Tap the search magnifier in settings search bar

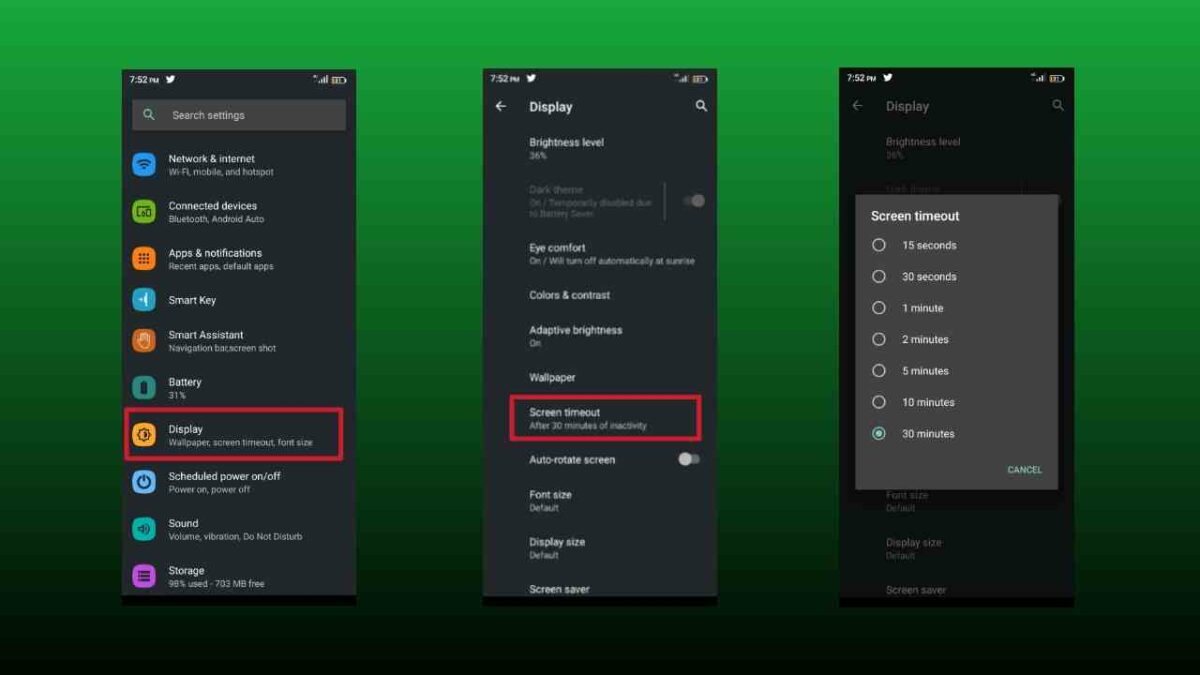point(149,115)
